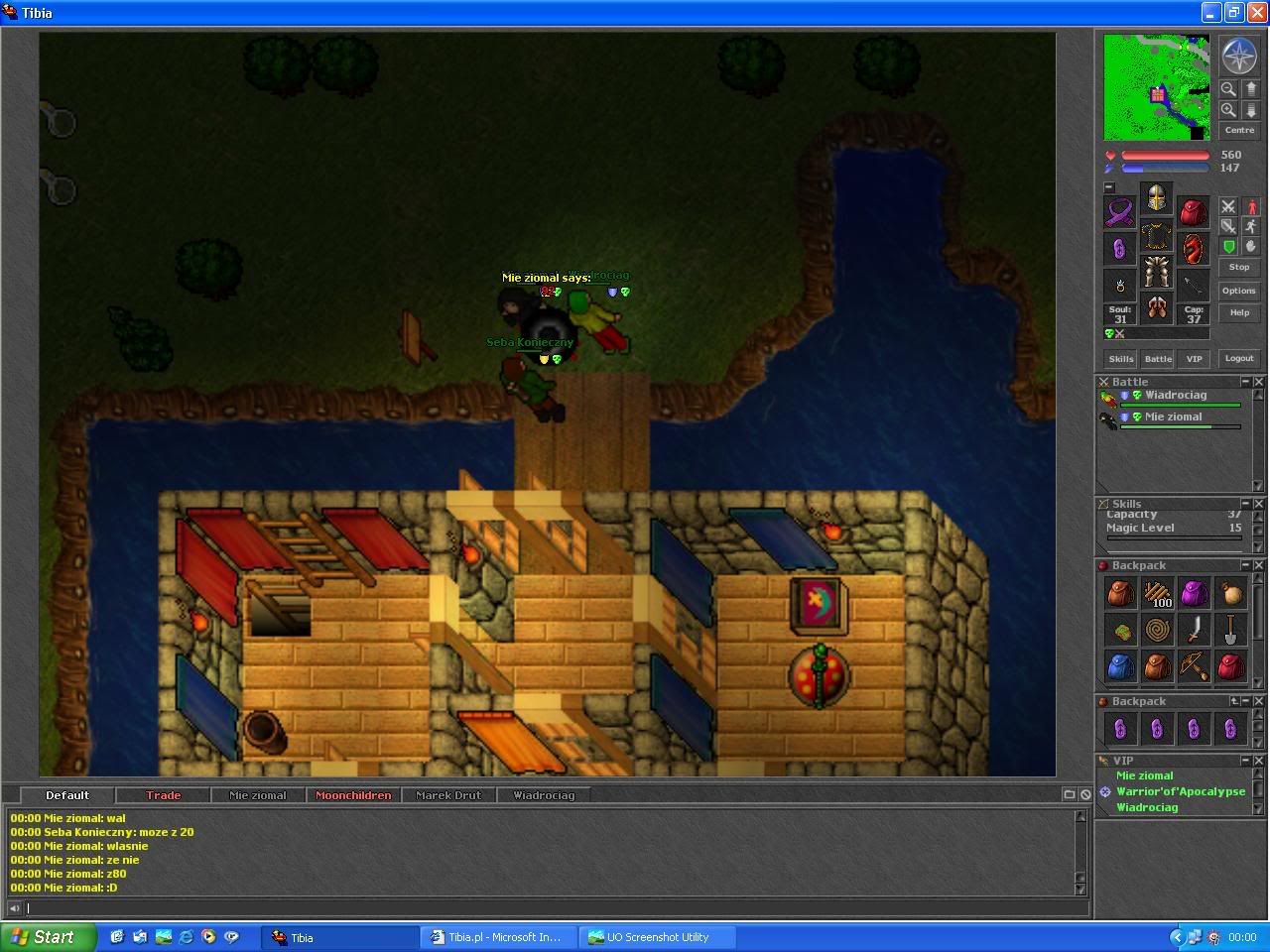The height and width of the screenshot is (952, 1270).
Task: Select the boots equipment slot
Action: point(1156,308)
